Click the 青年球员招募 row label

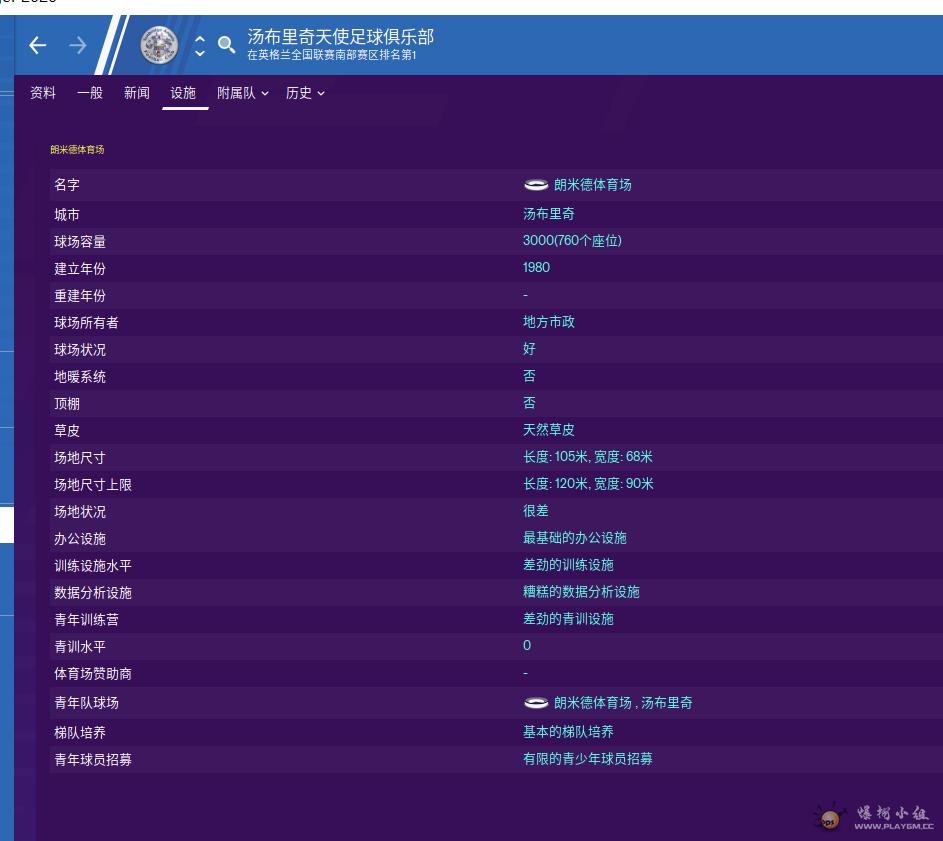[93, 760]
